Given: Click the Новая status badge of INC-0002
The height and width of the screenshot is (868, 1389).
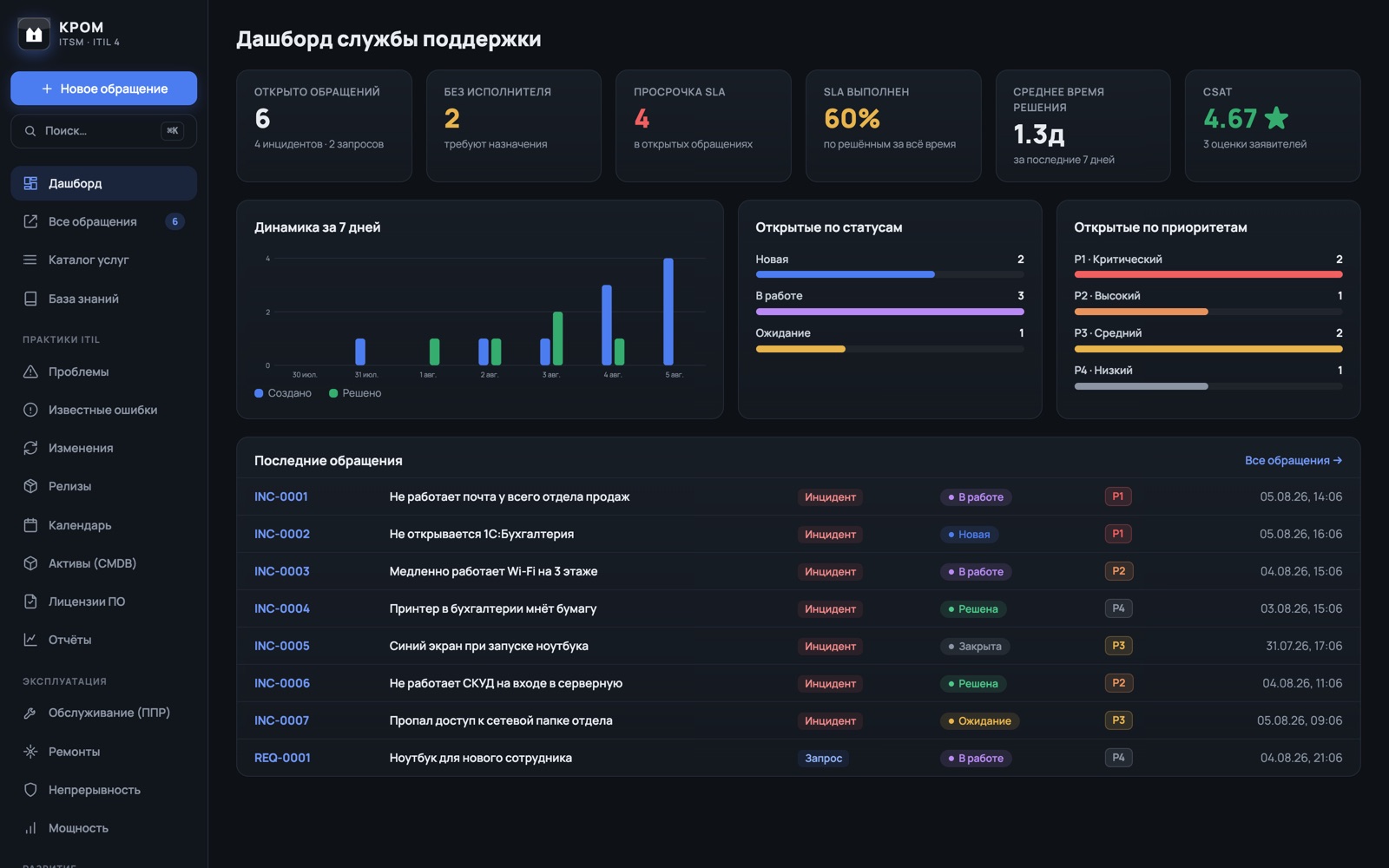Looking at the screenshot, I should (969, 534).
